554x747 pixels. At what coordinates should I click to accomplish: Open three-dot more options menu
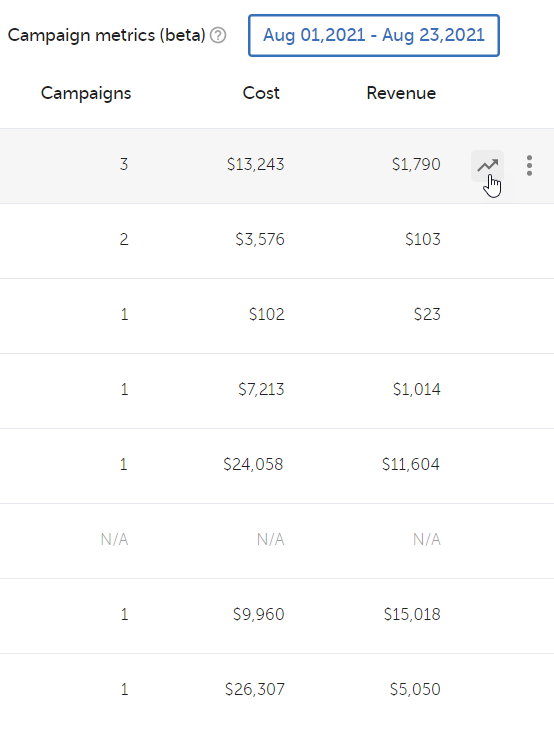coord(529,166)
